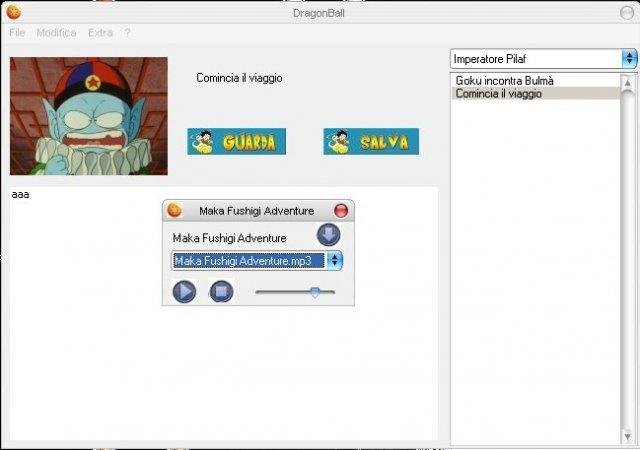Click the episode list scrollbar up arrow
Image resolution: width=640 pixels, height=450 pixels.
tap(628, 82)
